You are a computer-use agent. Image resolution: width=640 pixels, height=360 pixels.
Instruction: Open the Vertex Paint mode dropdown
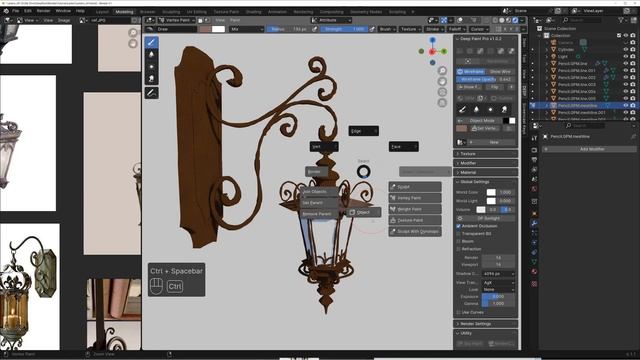coord(177,20)
